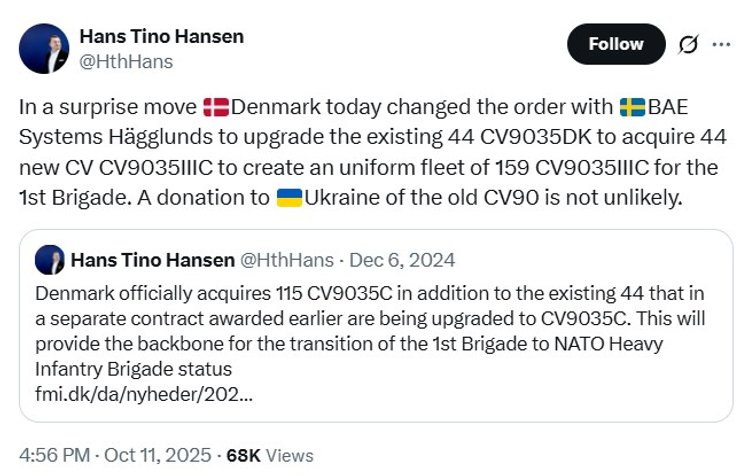Open the author name in quoted post
The height and width of the screenshot is (476, 740).
pyautogui.click(x=153, y=261)
